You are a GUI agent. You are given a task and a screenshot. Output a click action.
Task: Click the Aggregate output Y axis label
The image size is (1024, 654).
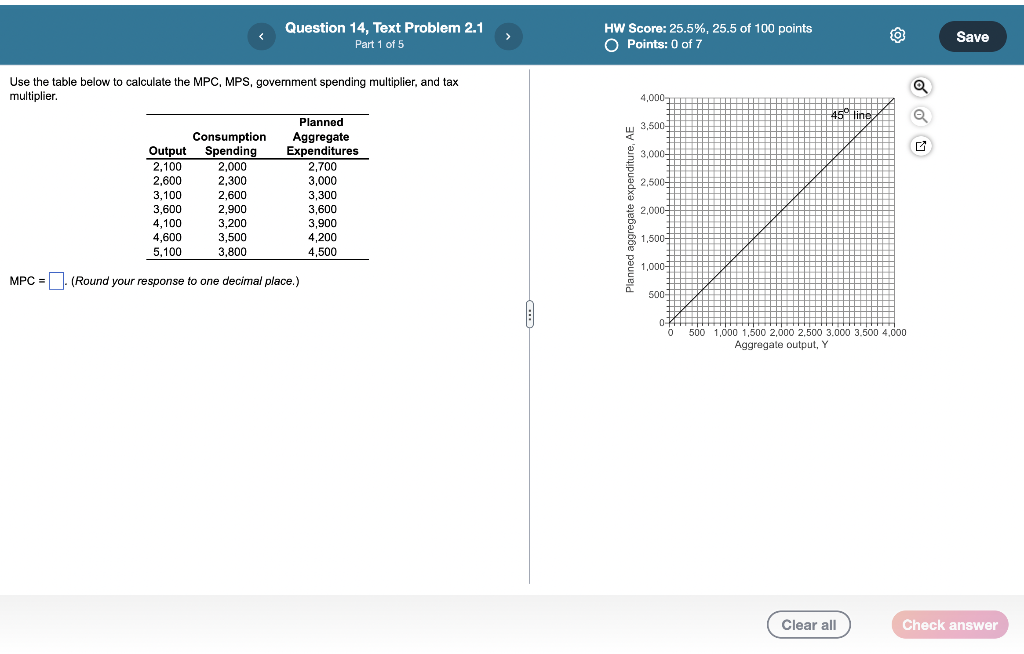pyautogui.click(x=780, y=344)
